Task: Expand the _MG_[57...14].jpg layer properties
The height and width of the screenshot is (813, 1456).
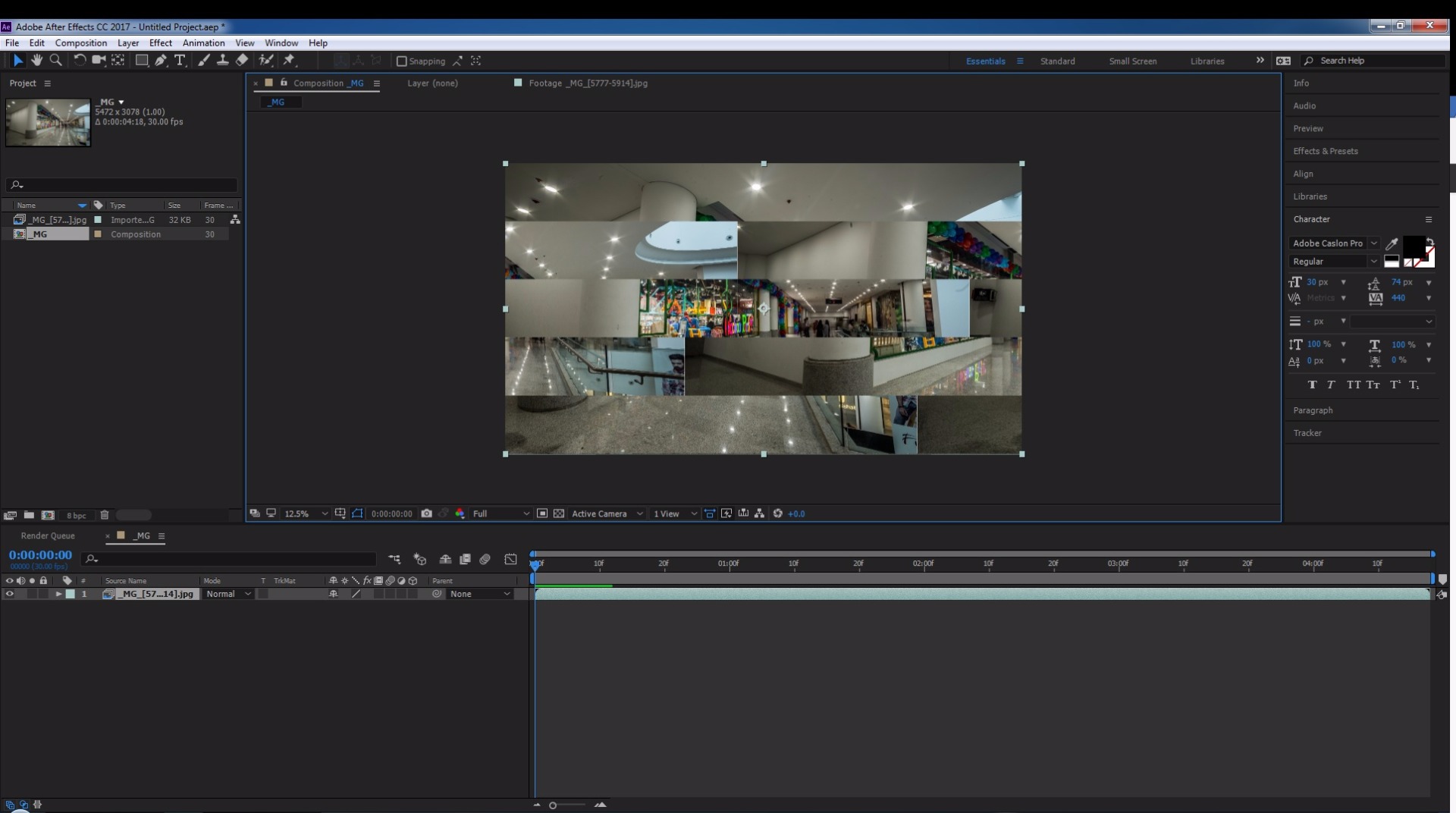Action: pos(58,594)
